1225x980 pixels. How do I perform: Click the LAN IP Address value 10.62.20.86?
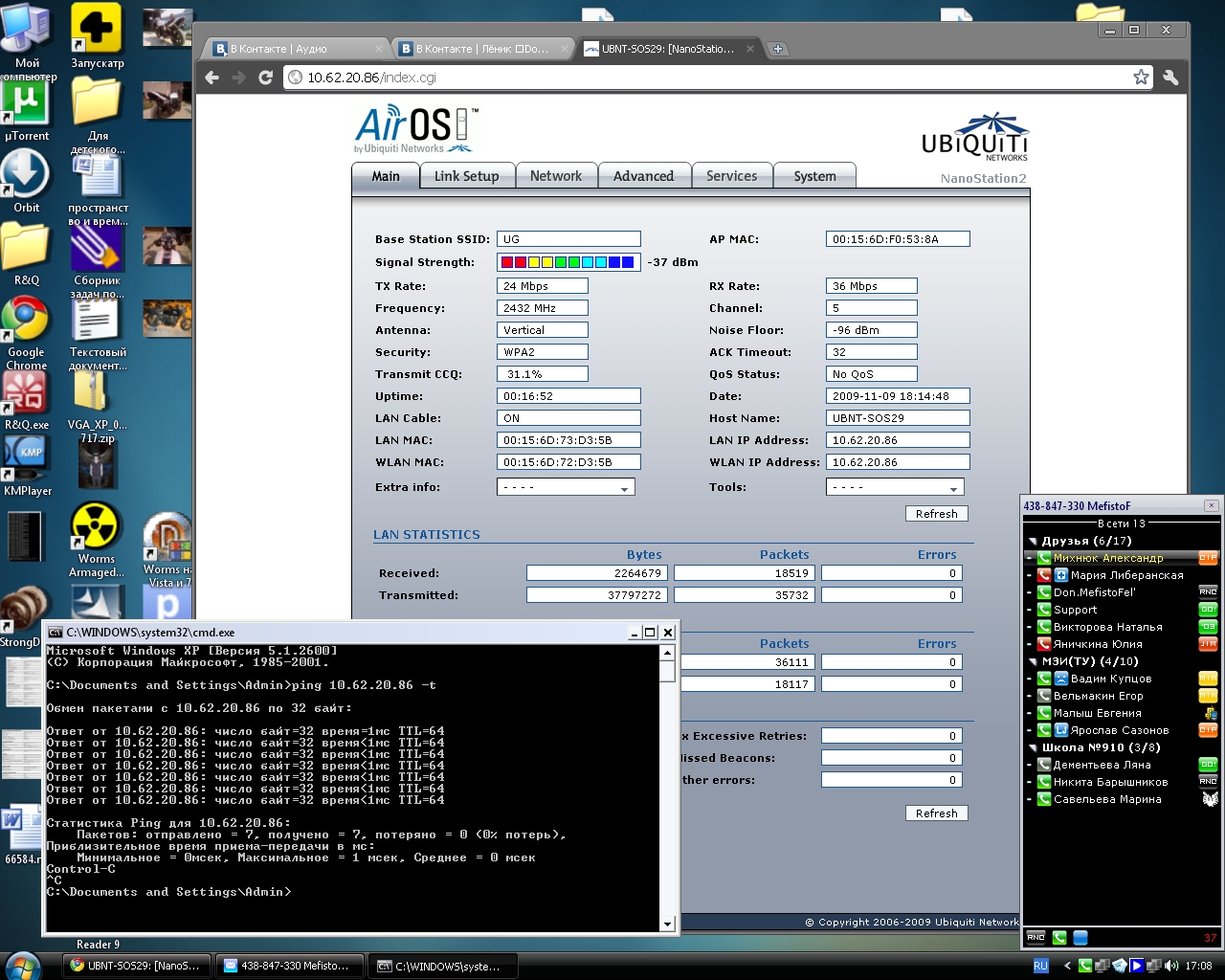[x=898, y=440]
